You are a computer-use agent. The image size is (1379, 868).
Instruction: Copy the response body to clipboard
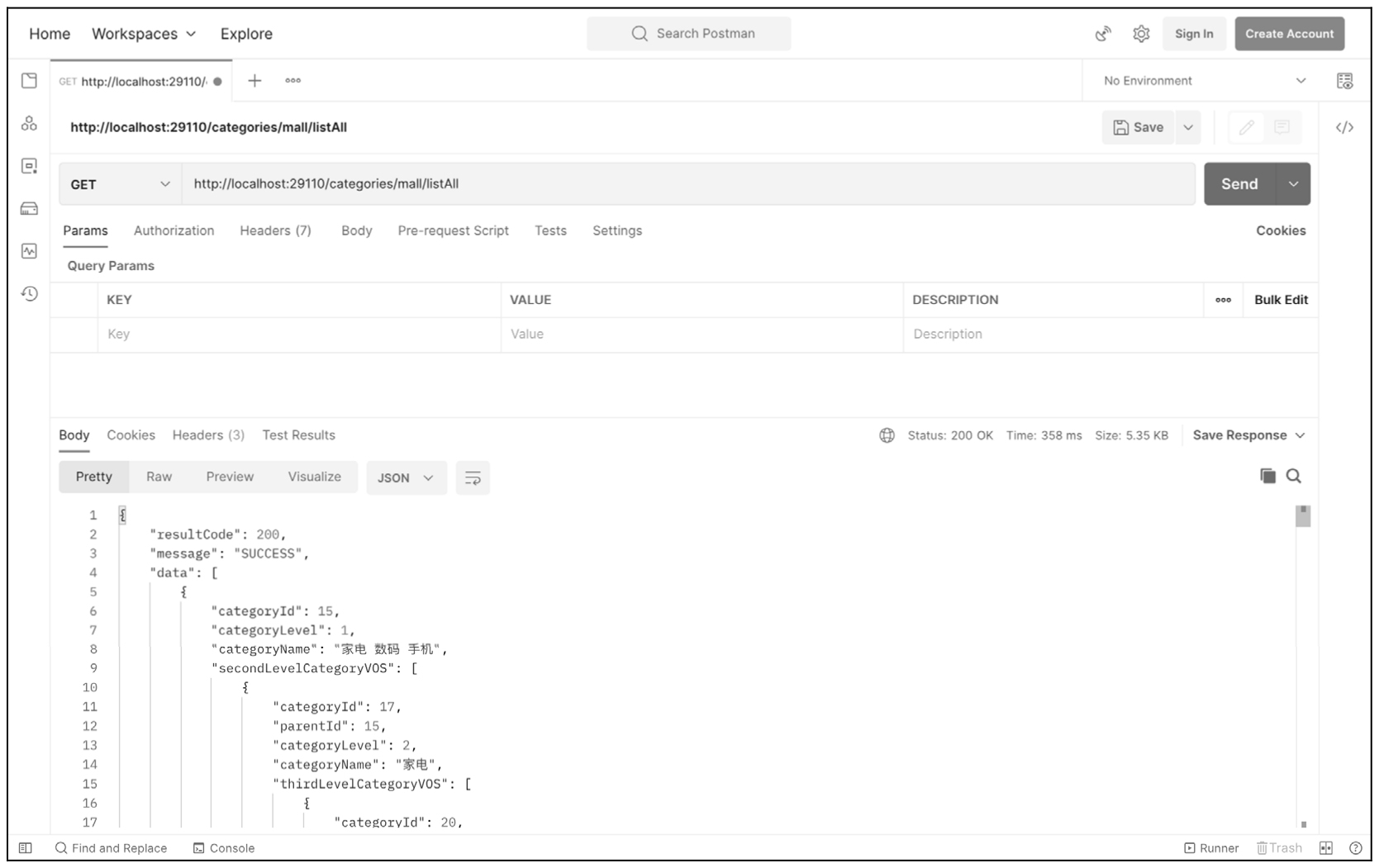click(1267, 476)
